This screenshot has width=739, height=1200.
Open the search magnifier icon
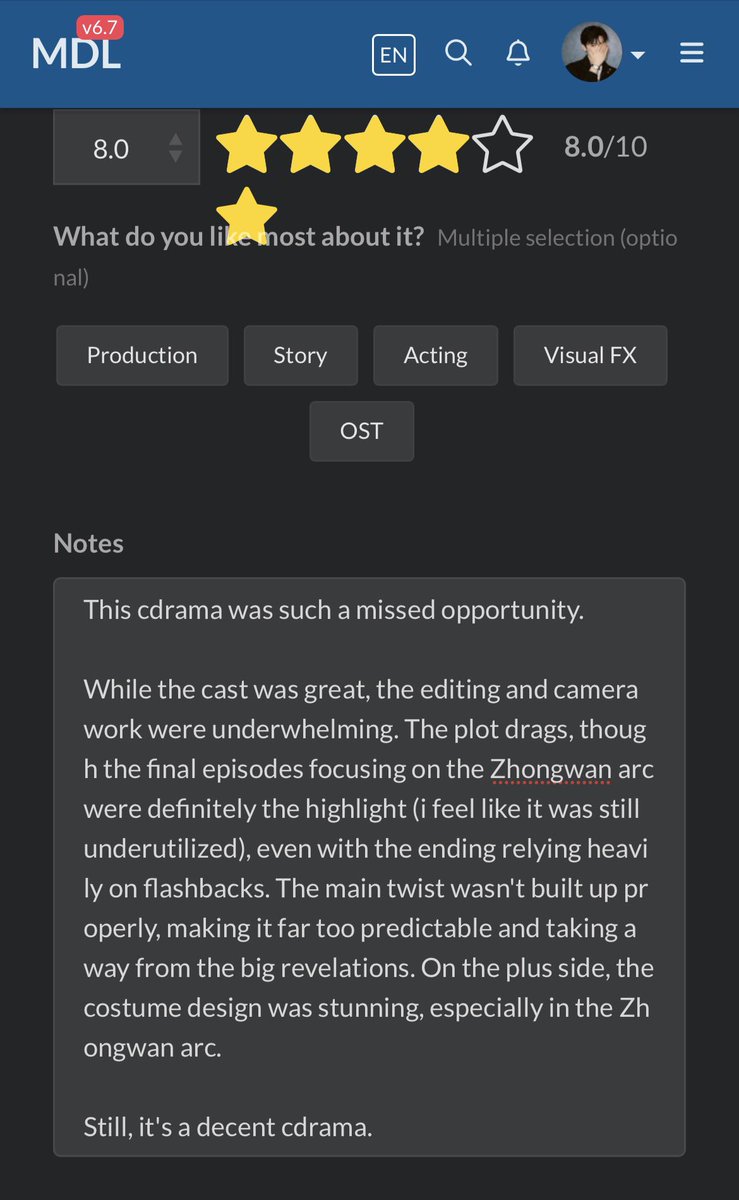click(x=458, y=53)
